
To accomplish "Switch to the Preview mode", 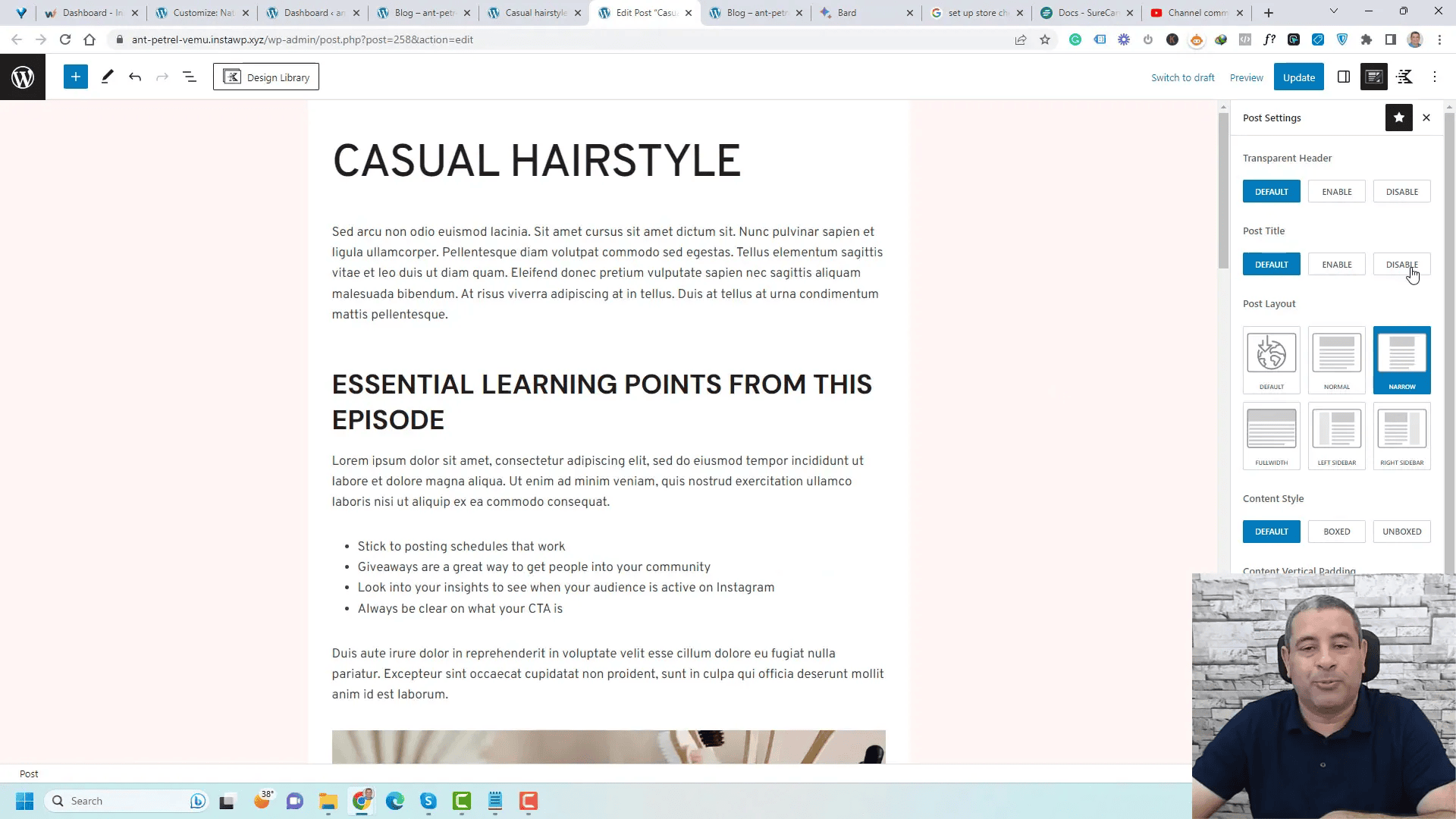I will coord(1246,77).
